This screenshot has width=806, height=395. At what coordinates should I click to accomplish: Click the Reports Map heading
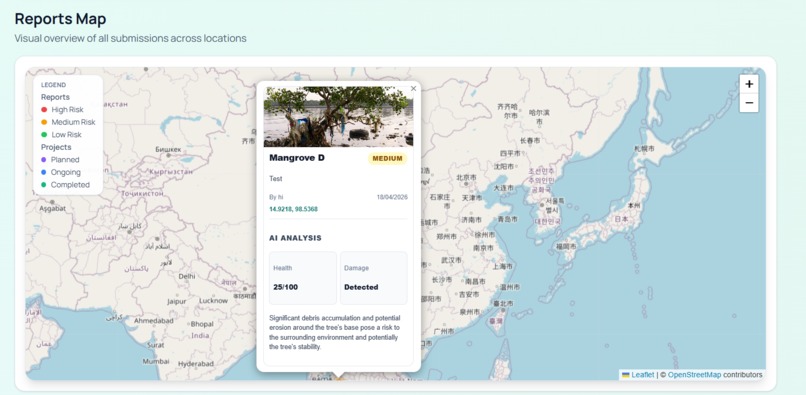[60, 19]
